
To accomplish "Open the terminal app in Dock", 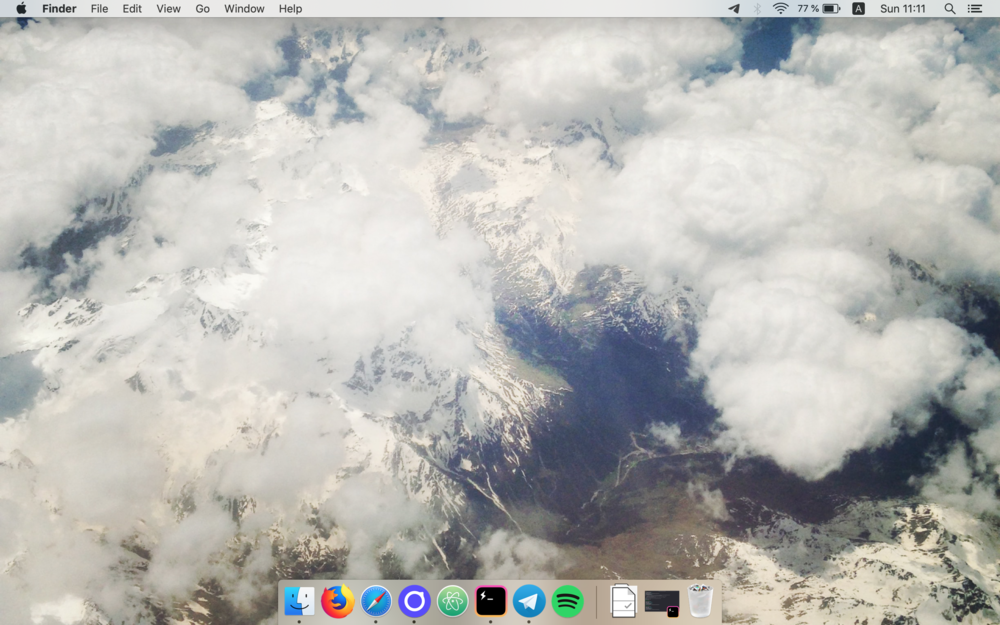I will (490, 601).
